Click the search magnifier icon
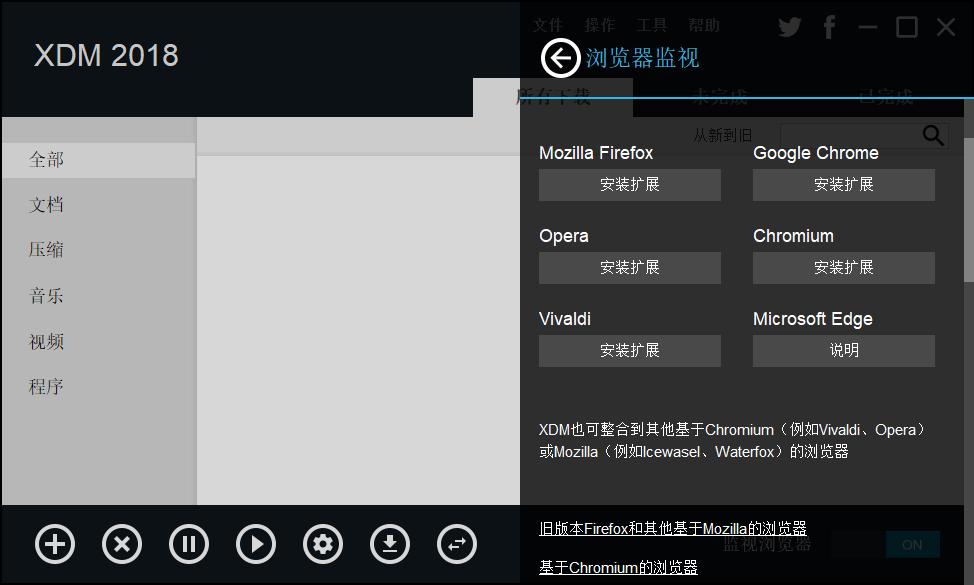The width and height of the screenshot is (974, 585). coord(933,135)
